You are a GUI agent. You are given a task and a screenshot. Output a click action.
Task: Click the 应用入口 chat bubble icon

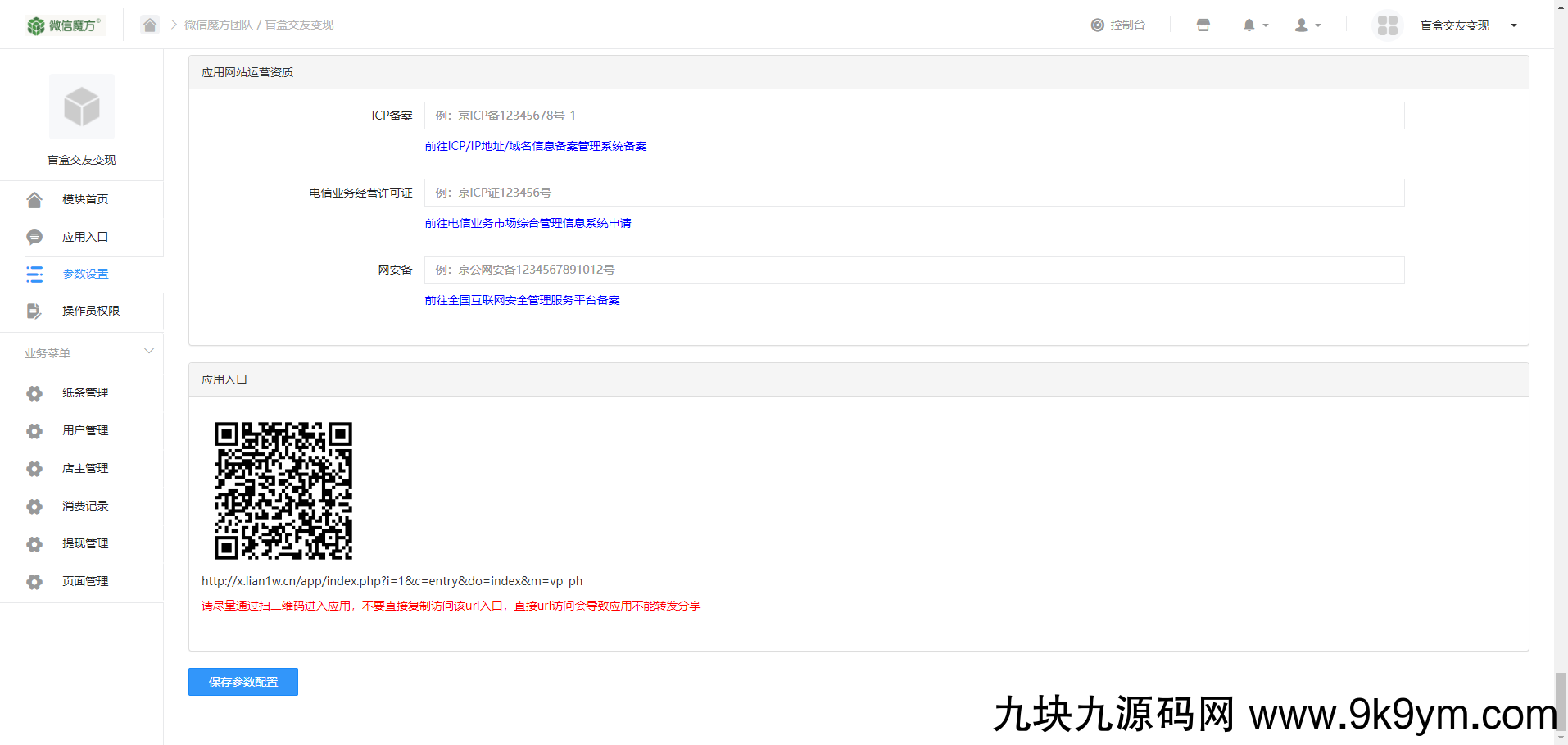pos(34,236)
